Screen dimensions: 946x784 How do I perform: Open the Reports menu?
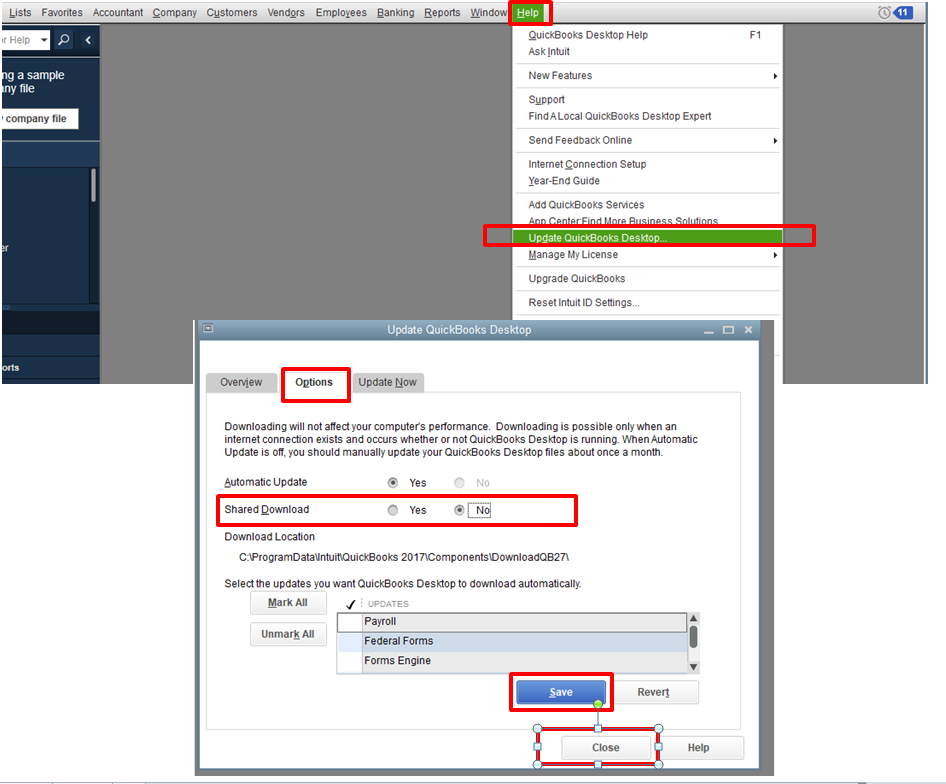tap(442, 13)
